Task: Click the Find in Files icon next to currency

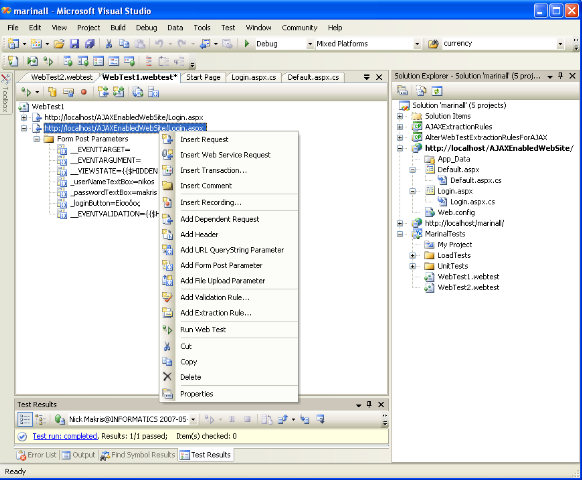Action: coord(433,44)
